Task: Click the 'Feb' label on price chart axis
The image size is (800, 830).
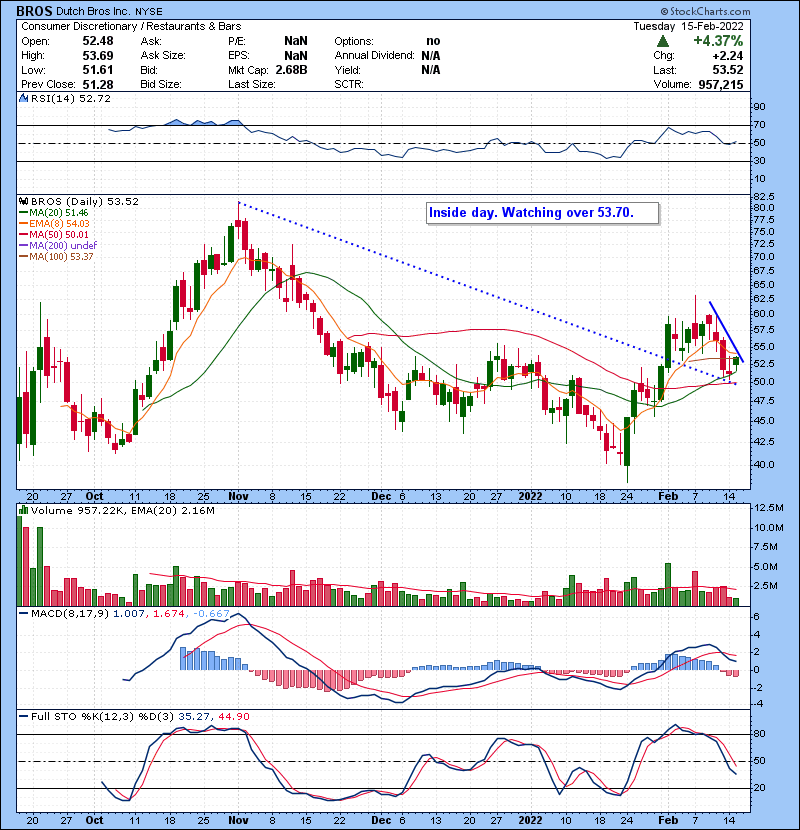Action: click(x=668, y=497)
